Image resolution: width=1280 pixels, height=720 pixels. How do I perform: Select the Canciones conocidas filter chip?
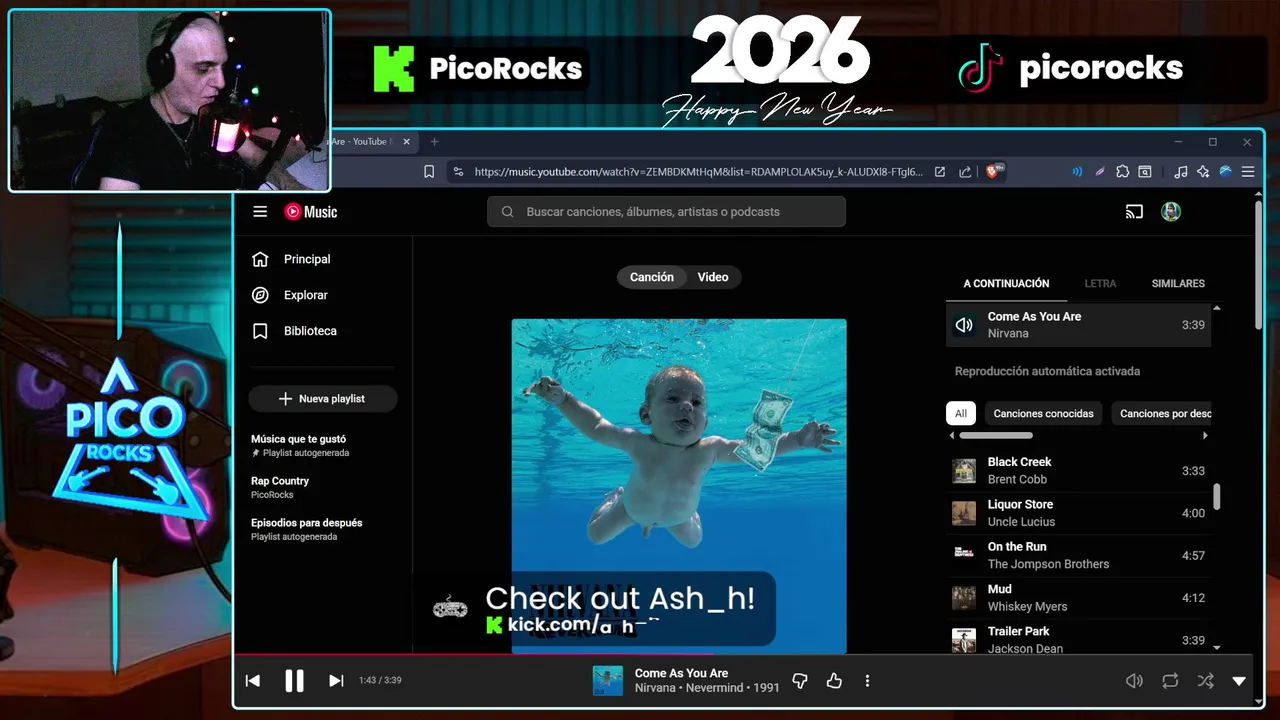coord(1043,413)
